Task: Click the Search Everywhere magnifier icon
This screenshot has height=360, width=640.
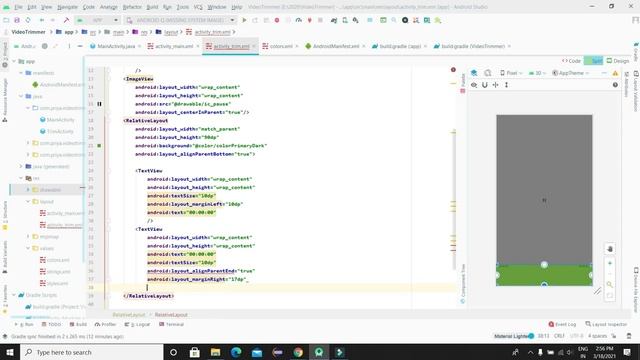Action: pos(394,20)
